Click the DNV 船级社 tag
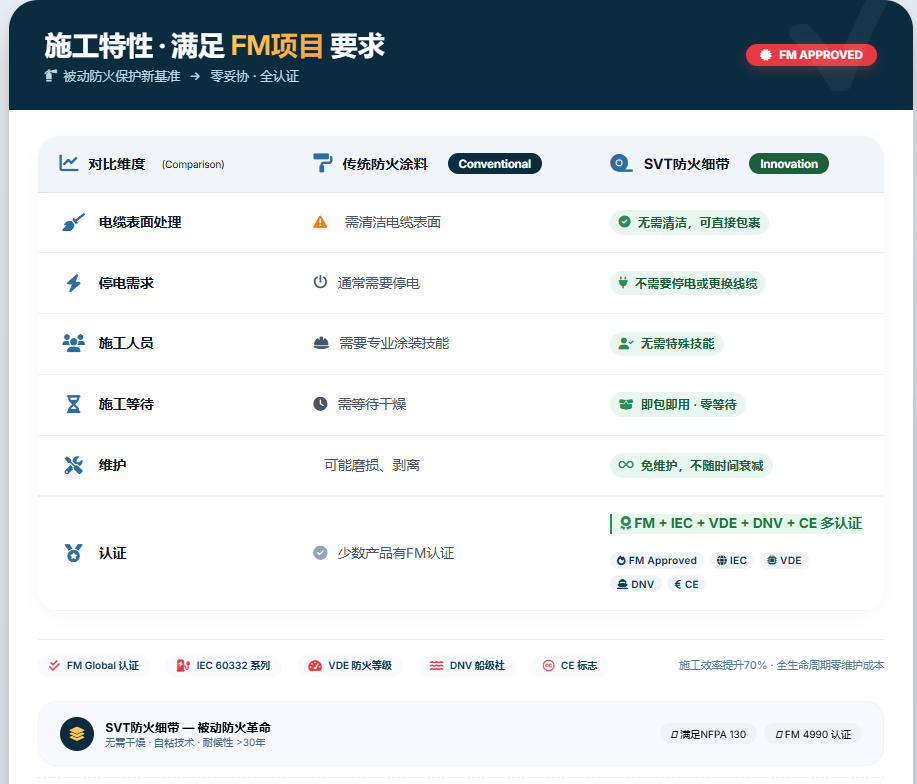Screen dimensions: 917x784 click(x=467, y=665)
